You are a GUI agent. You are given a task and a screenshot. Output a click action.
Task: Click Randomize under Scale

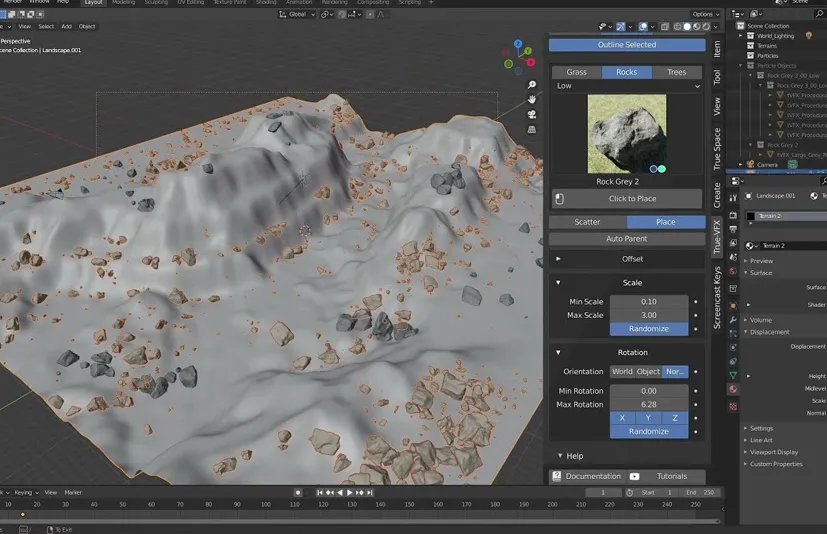pos(649,329)
